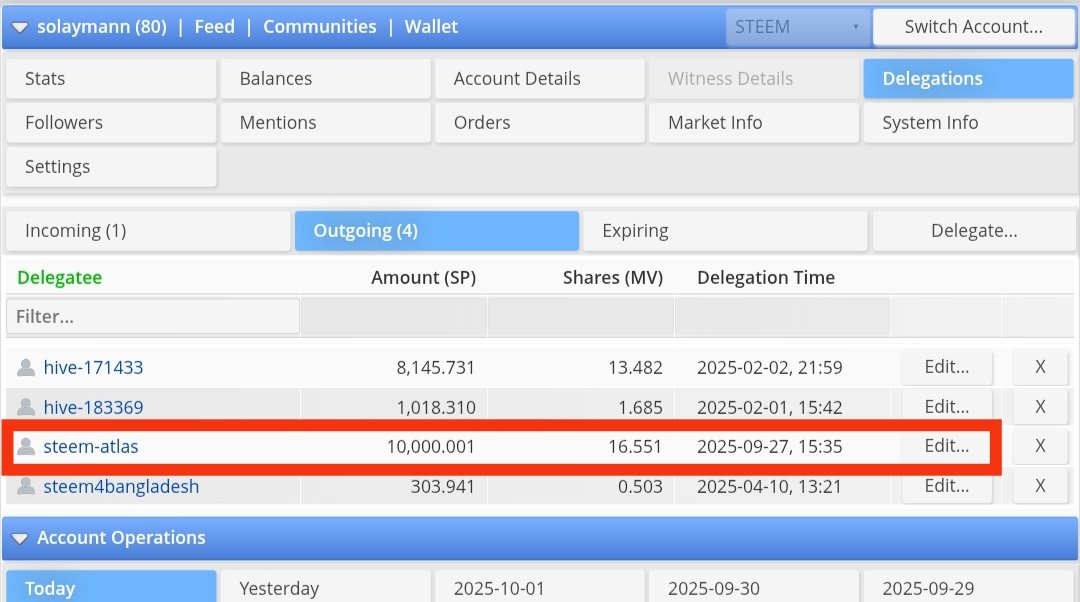1080x602 pixels.
Task: Open the steem4bangladesh profile link
Action: tap(121, 487)
